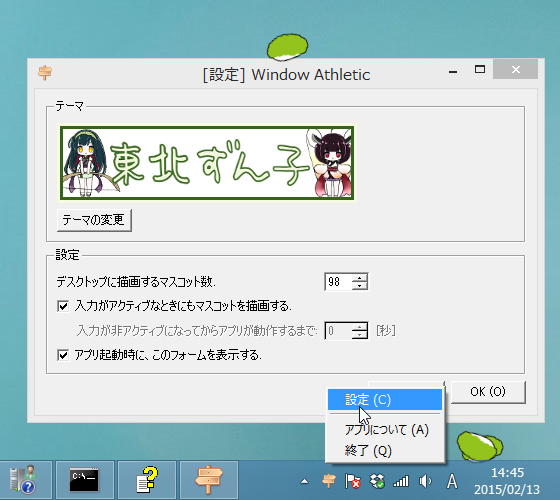The image size is (560, 500).
Task: Click inside the mascot count field showing 98
Action: [338, 281]
